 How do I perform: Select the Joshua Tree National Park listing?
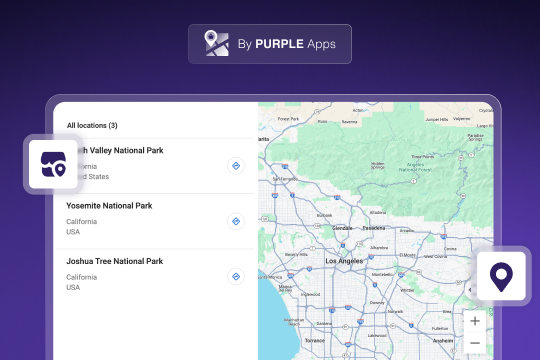155,276
